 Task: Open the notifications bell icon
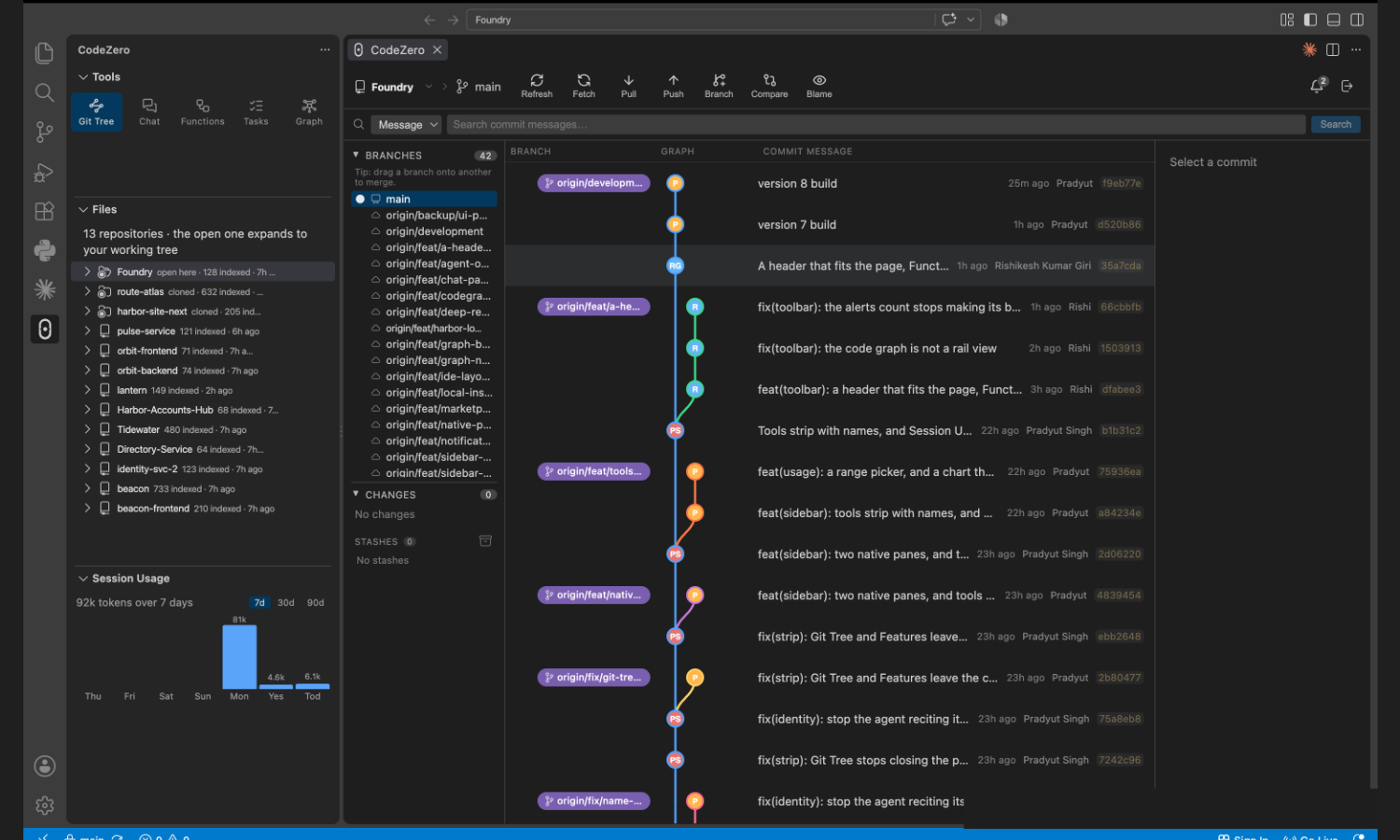[1318, 86]
